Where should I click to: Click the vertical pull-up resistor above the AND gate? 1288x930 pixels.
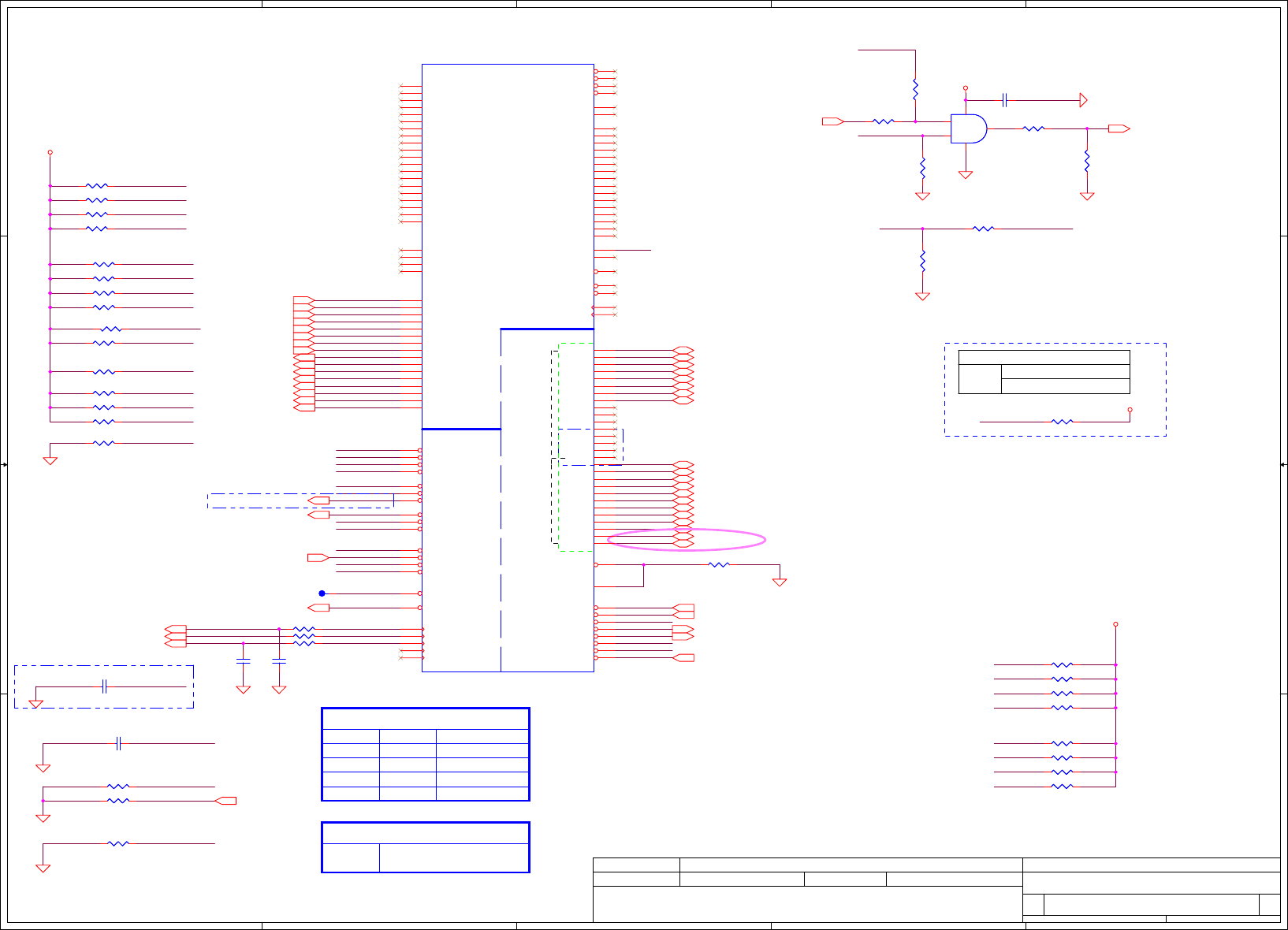[915, 88]
